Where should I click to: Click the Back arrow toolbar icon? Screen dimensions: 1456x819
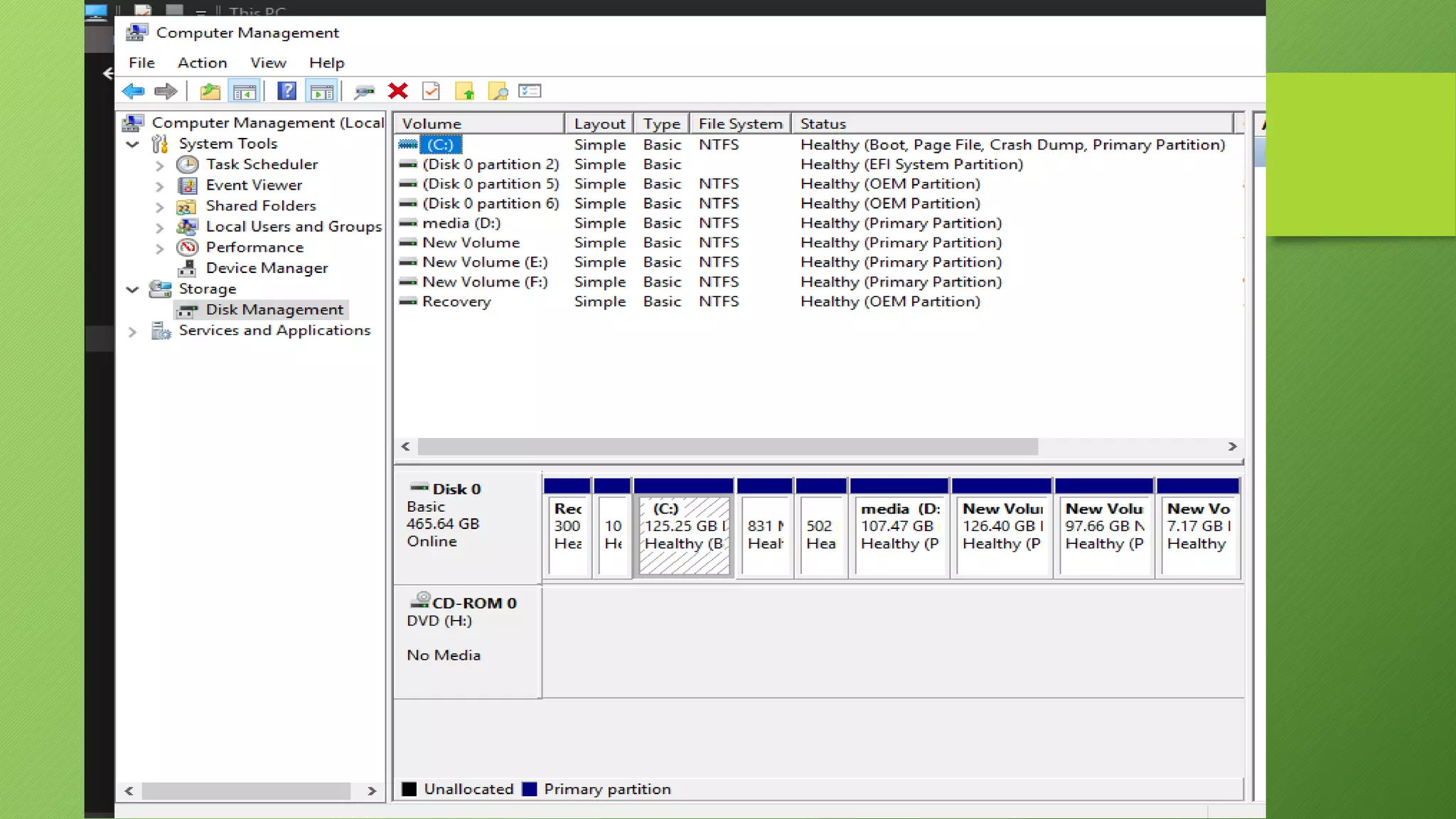click(x=133, y=91)
